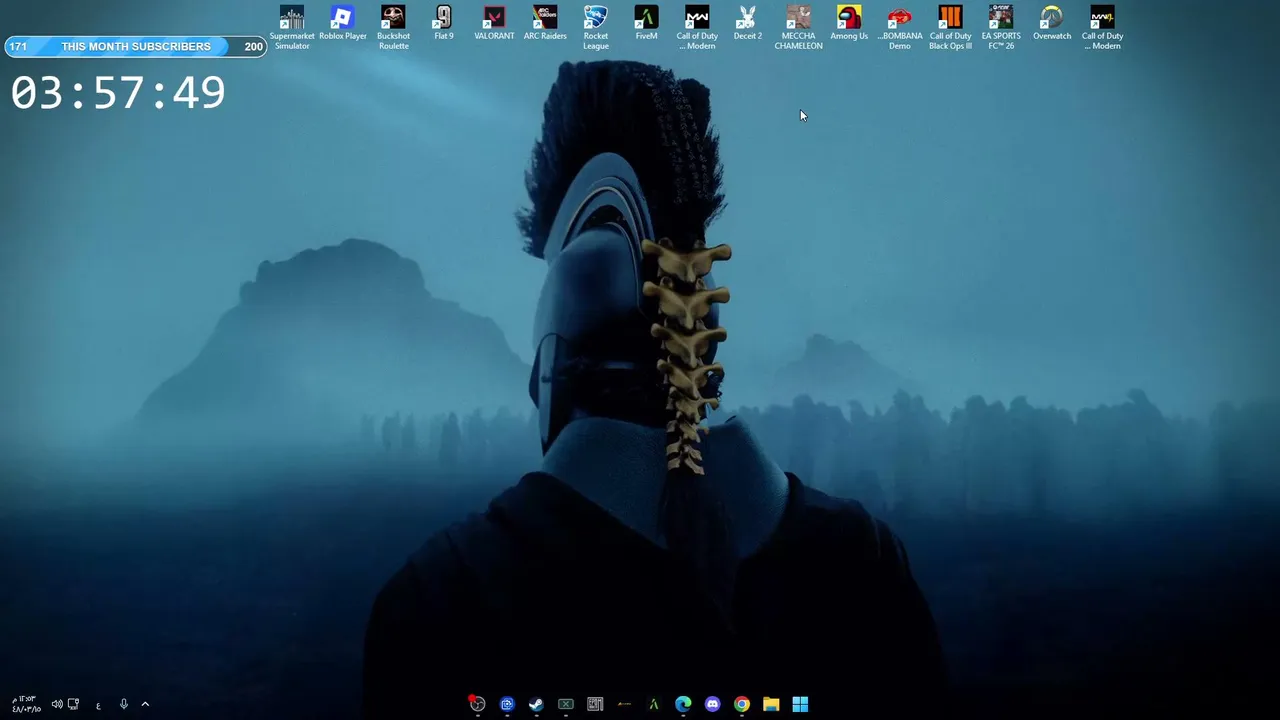Launch the Roblox Player shortcut
This screenshot has width=1280, height=720.
click(x=342, y=23)
